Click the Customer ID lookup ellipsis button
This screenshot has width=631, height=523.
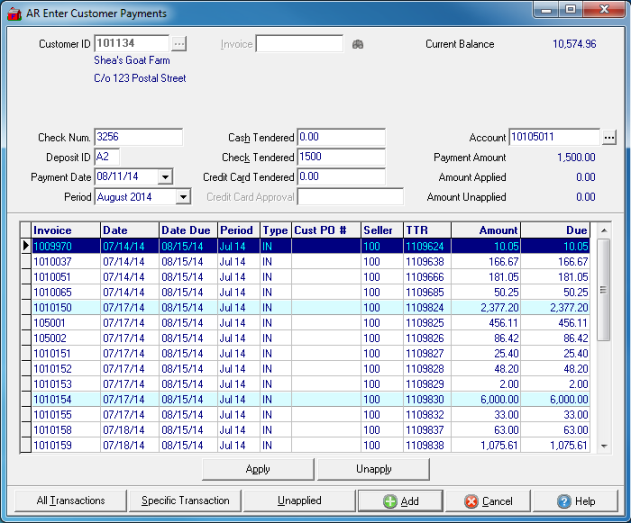pos(179,44)
